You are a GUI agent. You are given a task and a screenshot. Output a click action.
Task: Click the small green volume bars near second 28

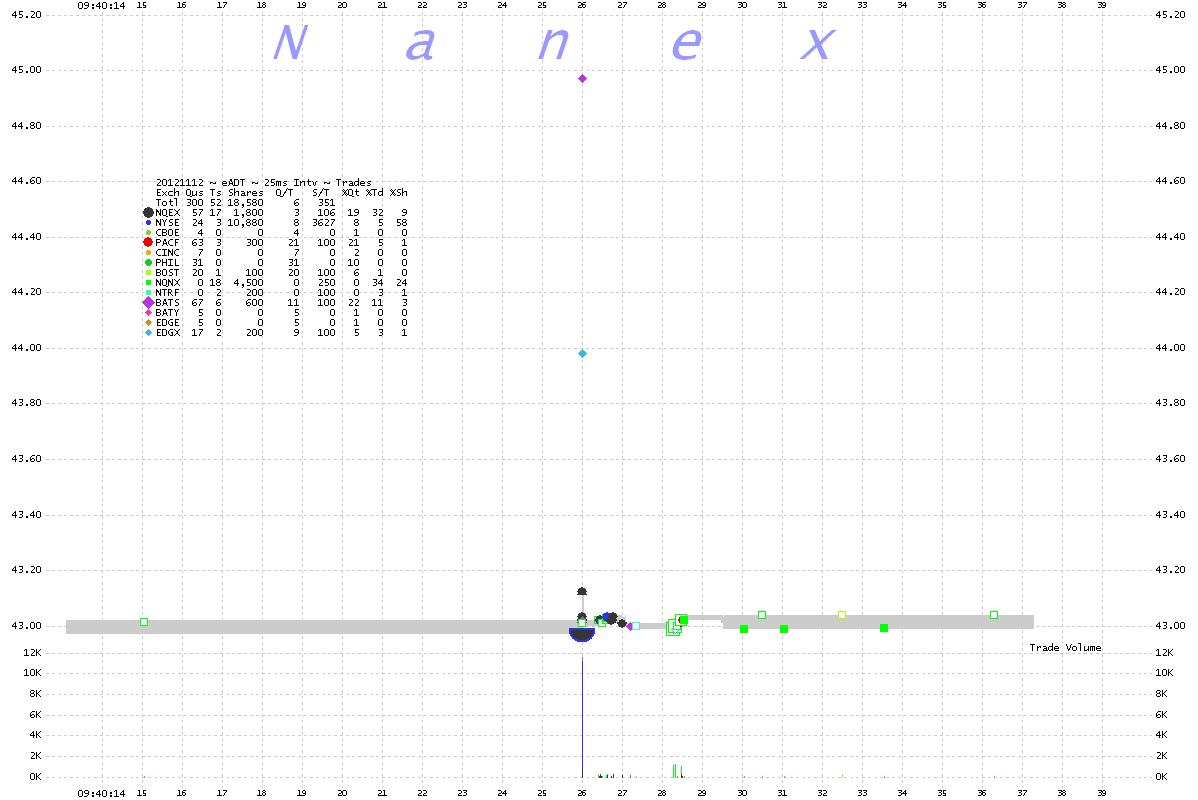pos(677,770)
